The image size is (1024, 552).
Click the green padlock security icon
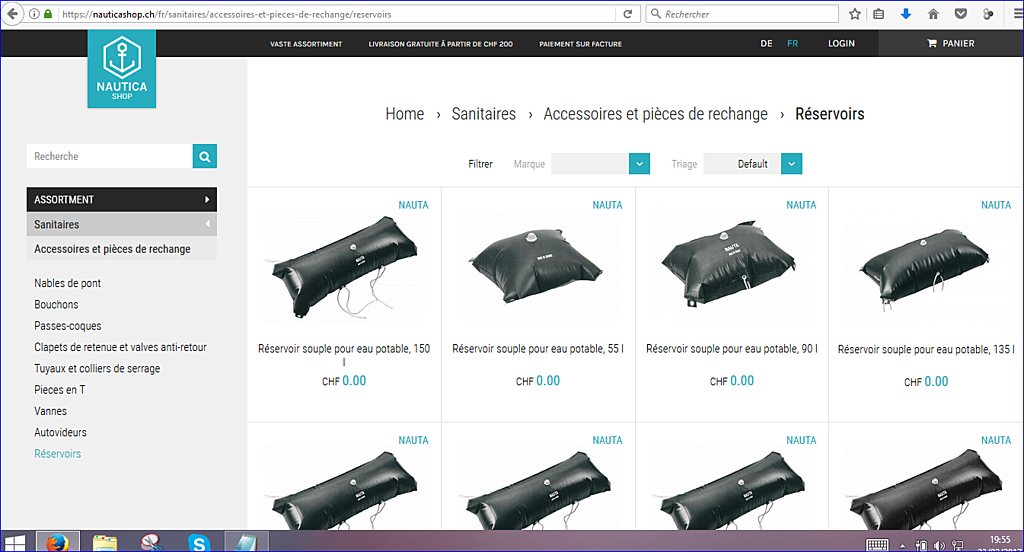pyautogui.click(x=48, y=14)
